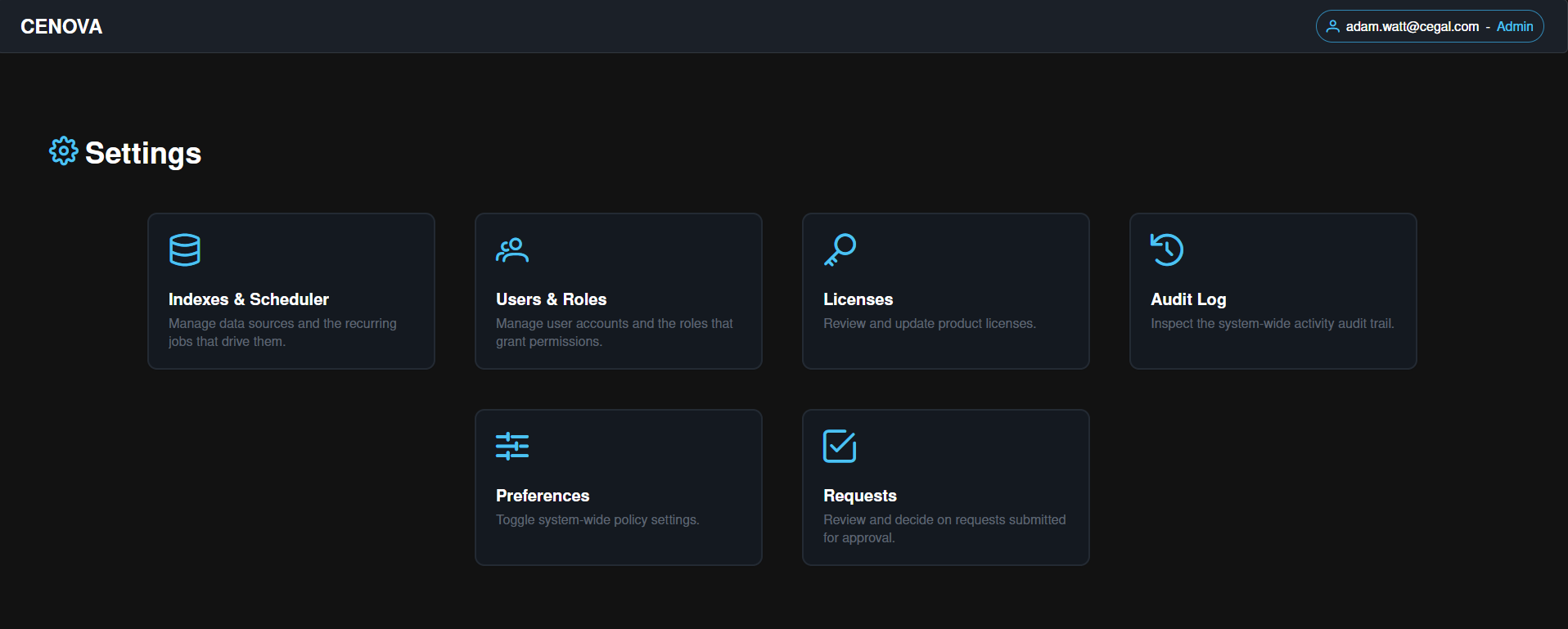
Task: Click the sliders icon on Preferences card
Action: tap(512, 446)
